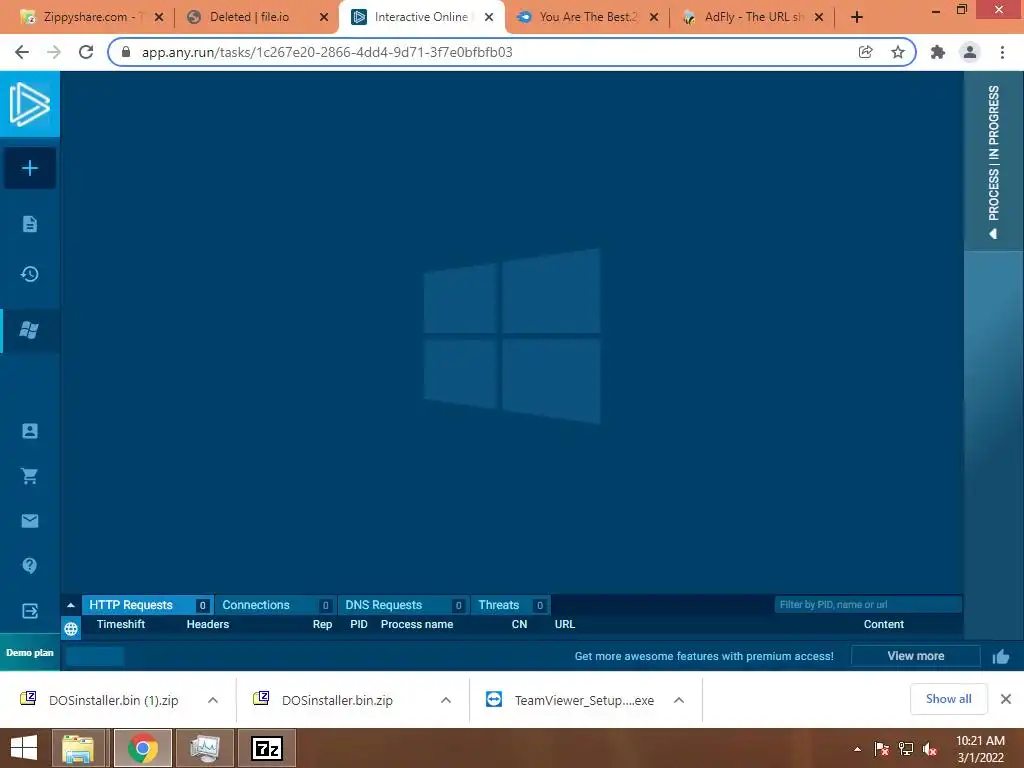Click the Chrome taskbar icon

142,748
